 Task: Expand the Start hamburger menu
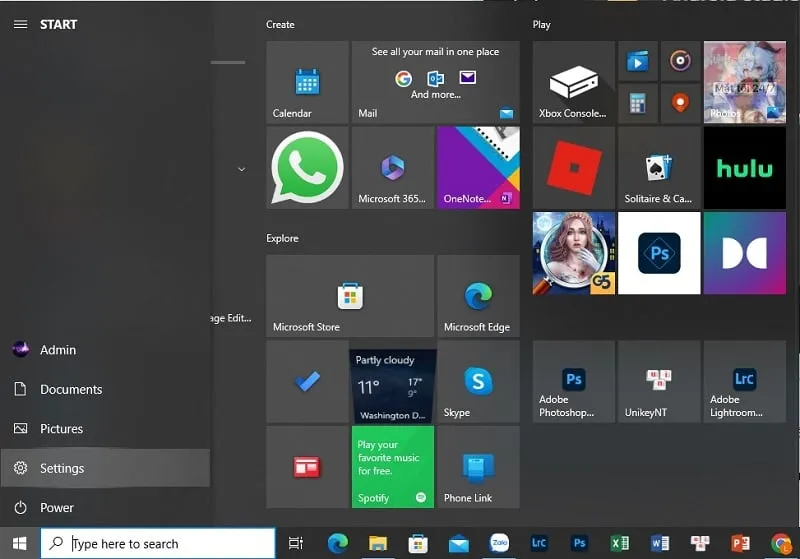point(20,24)
